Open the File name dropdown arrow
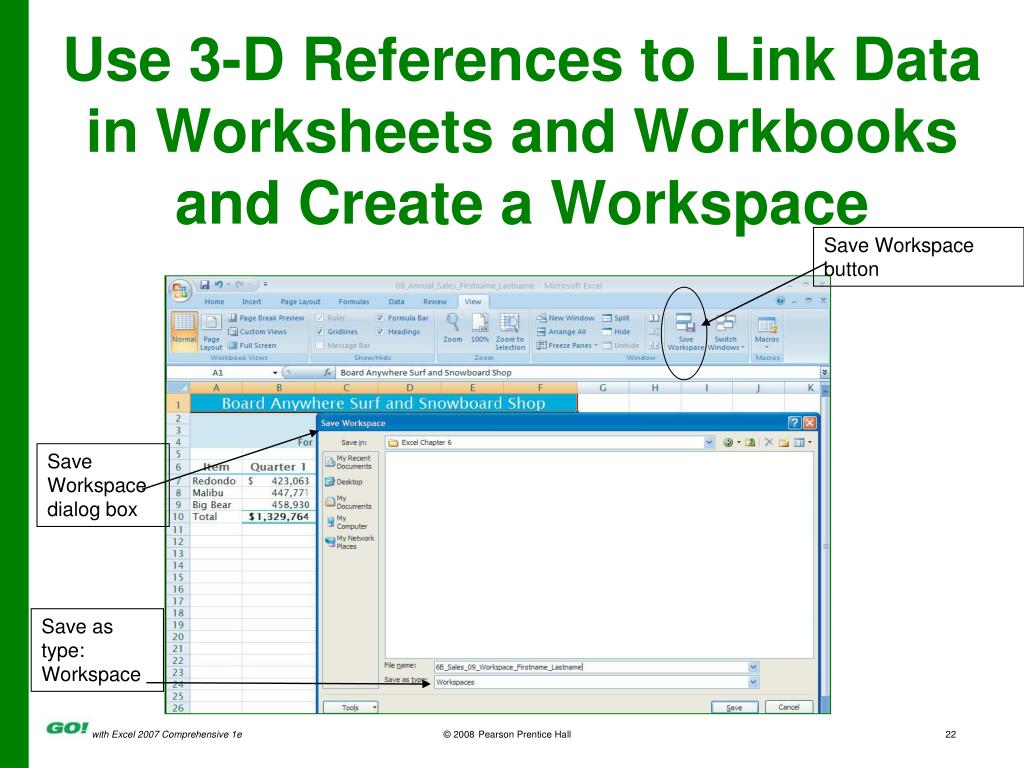The height and width of the screenshot is (768, 1024). point(753,667)
